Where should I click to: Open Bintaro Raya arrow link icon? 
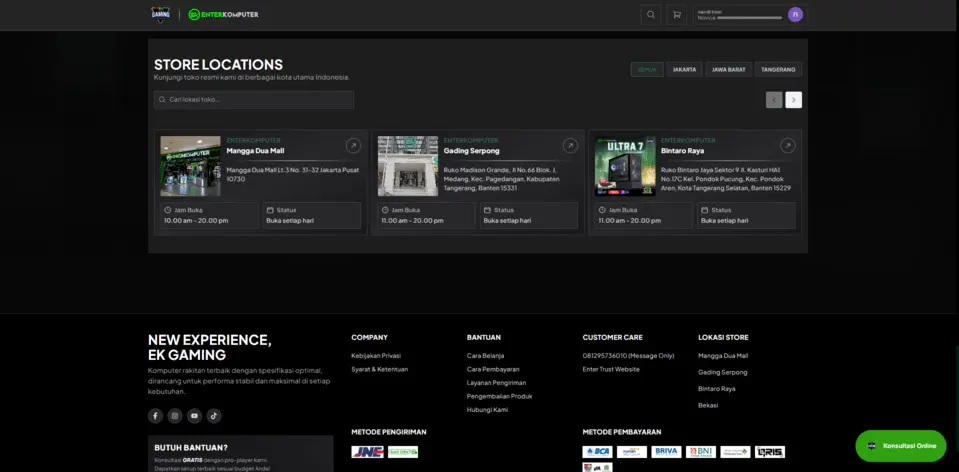click(x=788, y=146)
